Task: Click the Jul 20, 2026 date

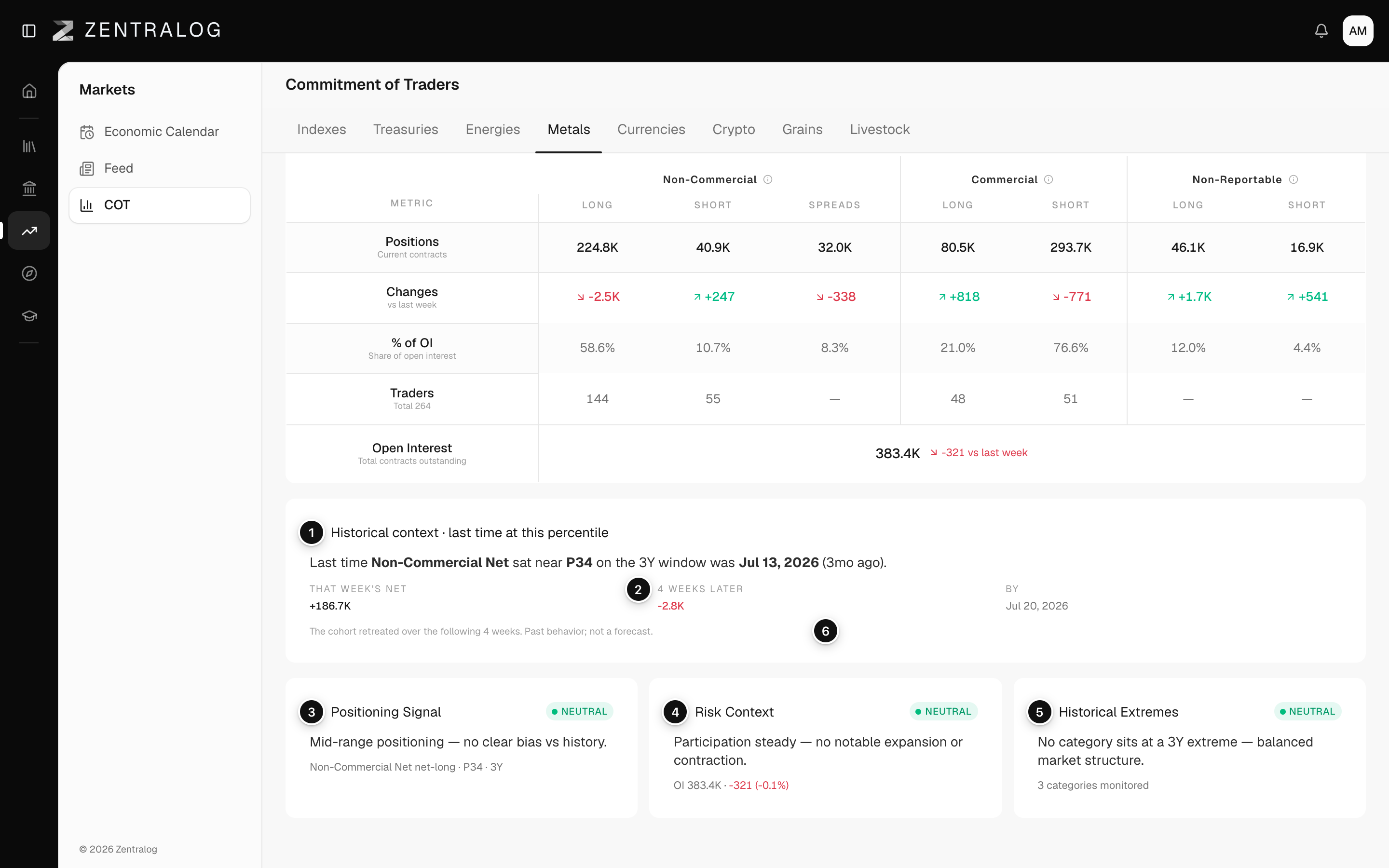Action: pos(1036,606)
